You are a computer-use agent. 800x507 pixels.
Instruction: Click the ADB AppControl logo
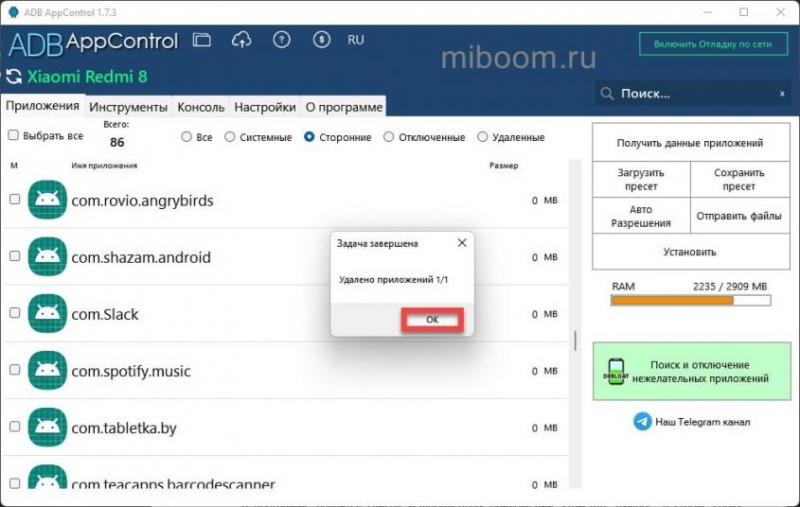[x=93, y=43]
